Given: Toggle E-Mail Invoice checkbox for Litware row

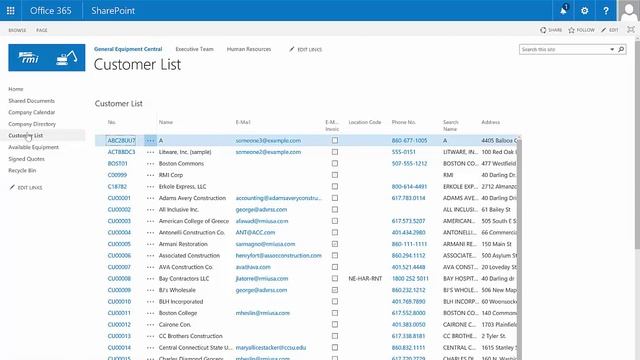Looking at the screenshot, I should pyautogui.click(x=335, y=152).
